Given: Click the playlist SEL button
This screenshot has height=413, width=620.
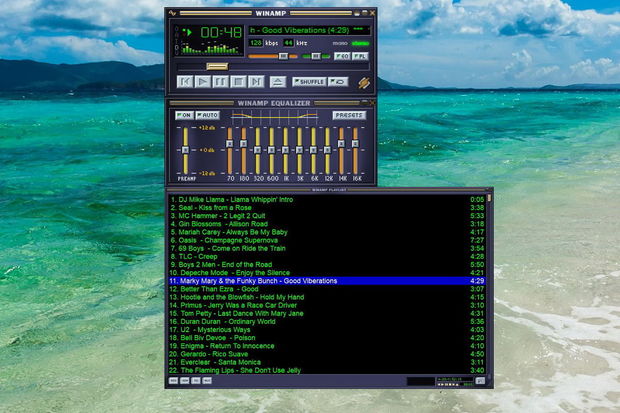Looking at the screenshot, I should tap(196, 381).
